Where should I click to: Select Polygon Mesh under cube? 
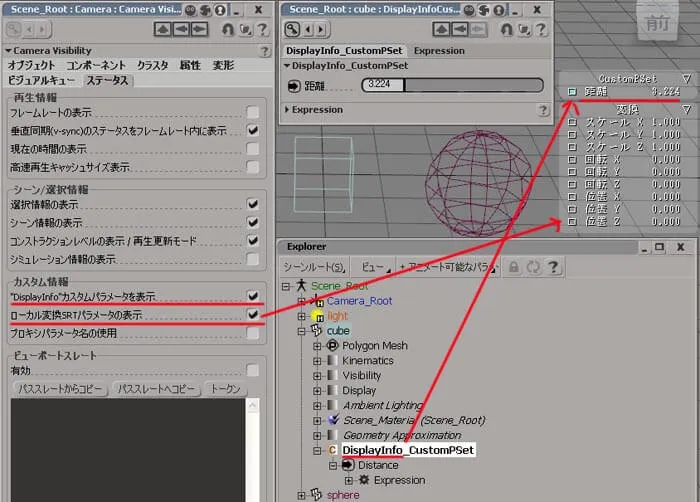tap(375, 346)
